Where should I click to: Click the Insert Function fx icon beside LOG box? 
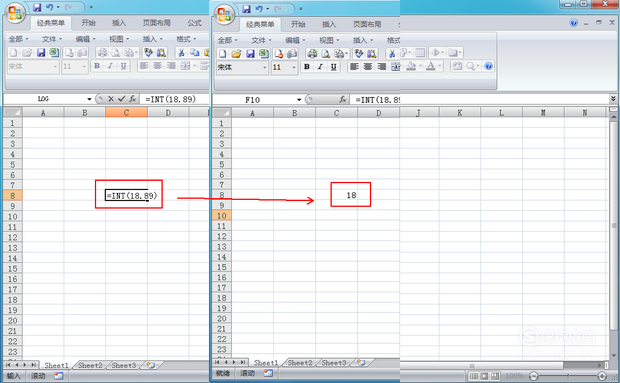pyautogui.click(x=133, y=99)
